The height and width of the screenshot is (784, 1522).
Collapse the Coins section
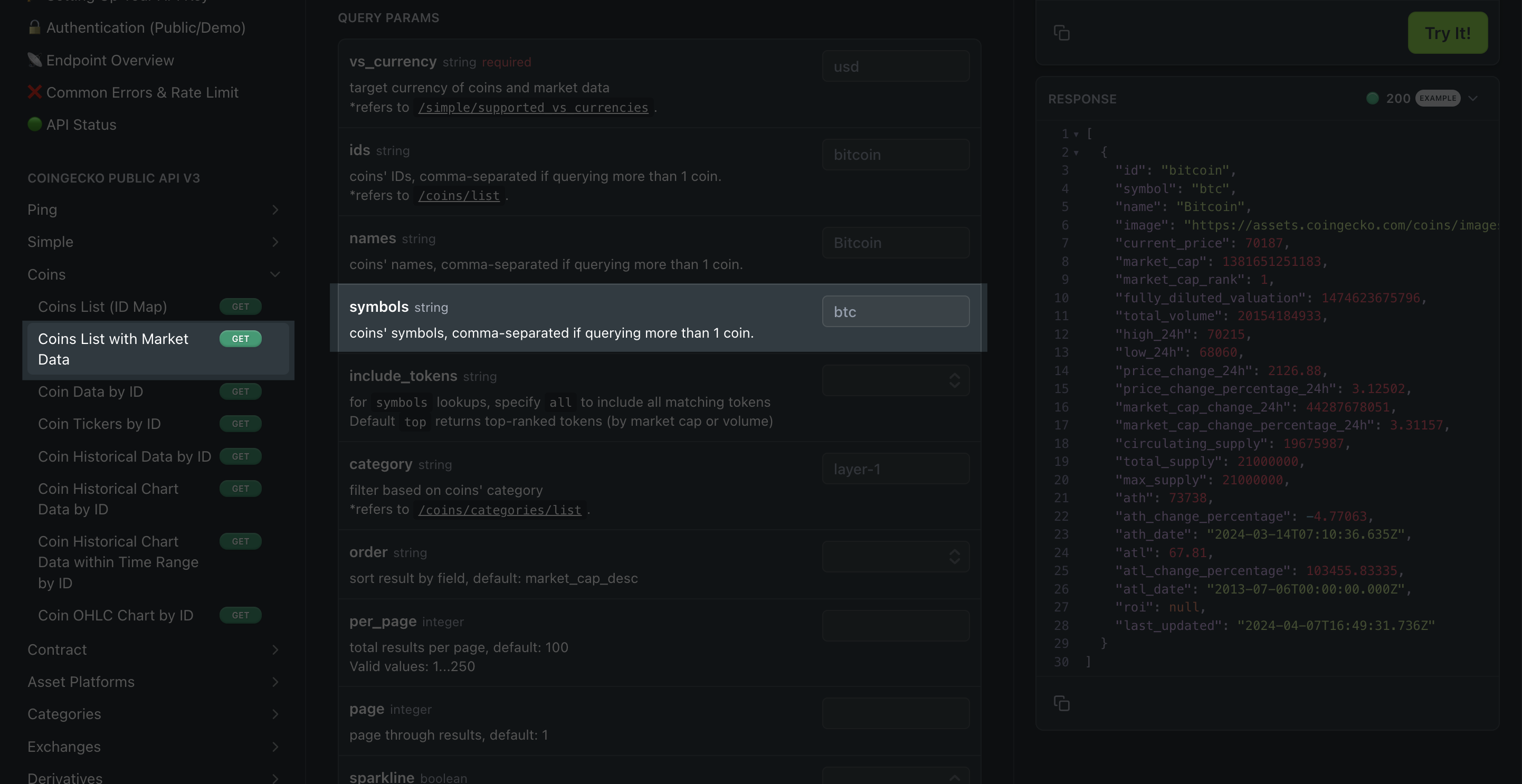point(275,274)
